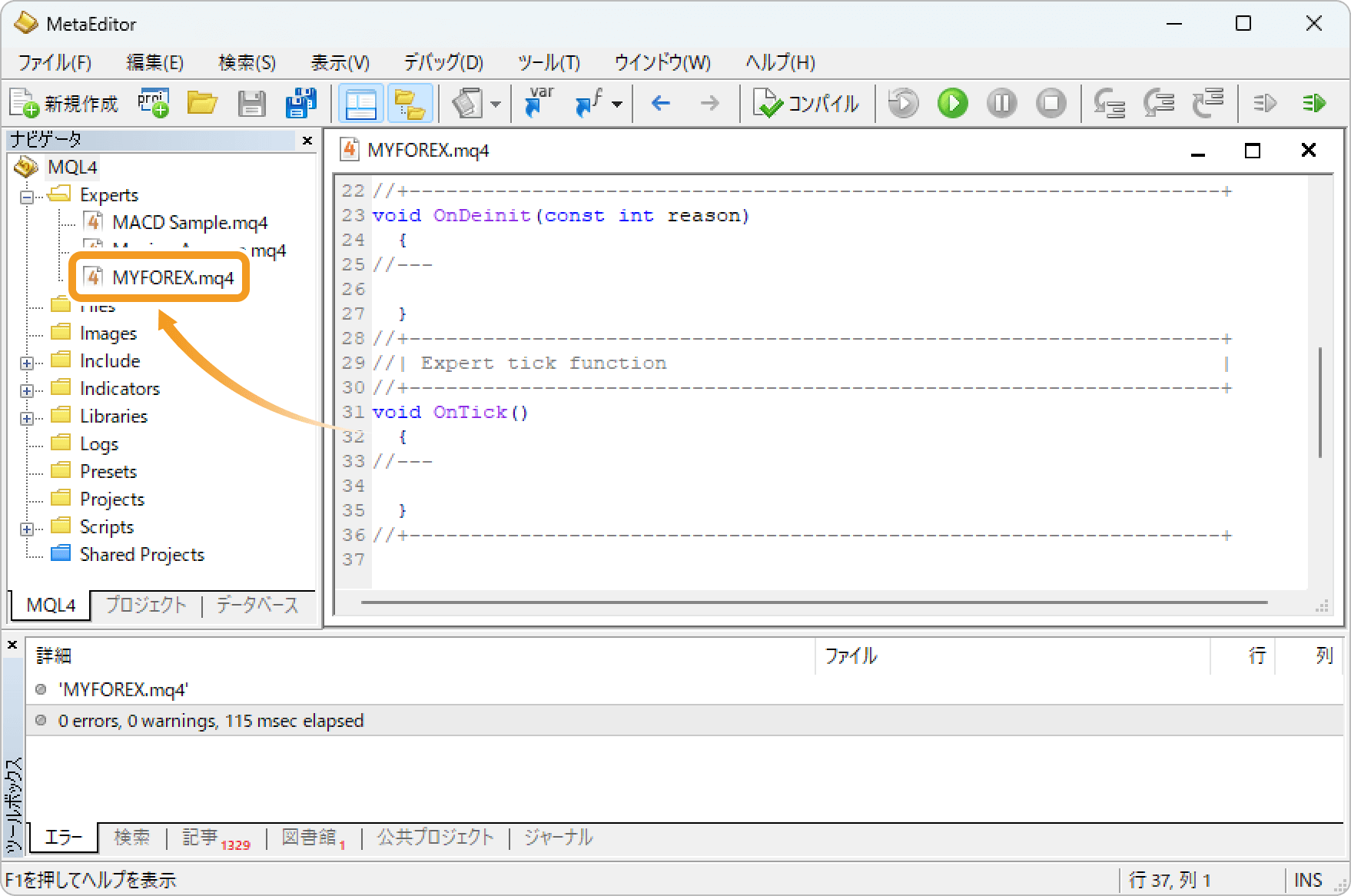Click the list functions icon
Image resolution: width=1351 pixels, height=896 pixels.
tap(589, 103)
